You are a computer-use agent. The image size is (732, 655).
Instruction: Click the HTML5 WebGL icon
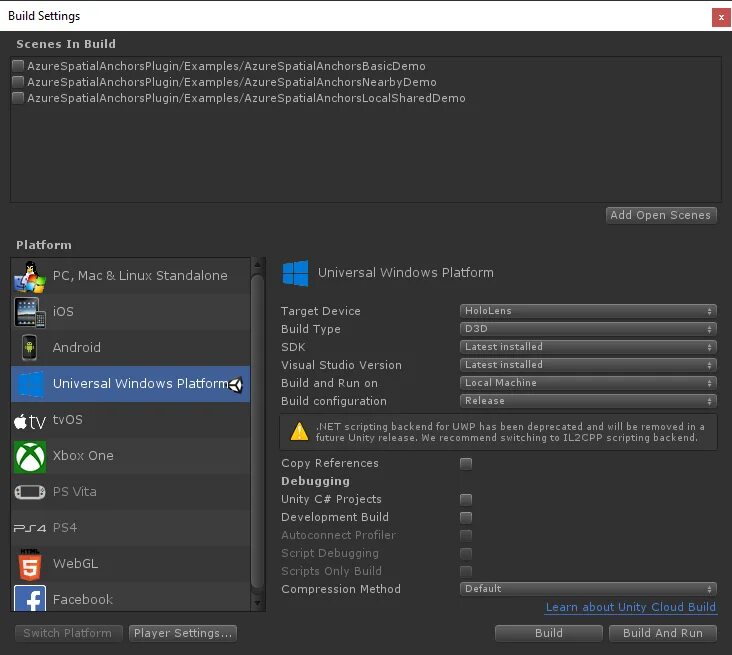click(30, 564)
